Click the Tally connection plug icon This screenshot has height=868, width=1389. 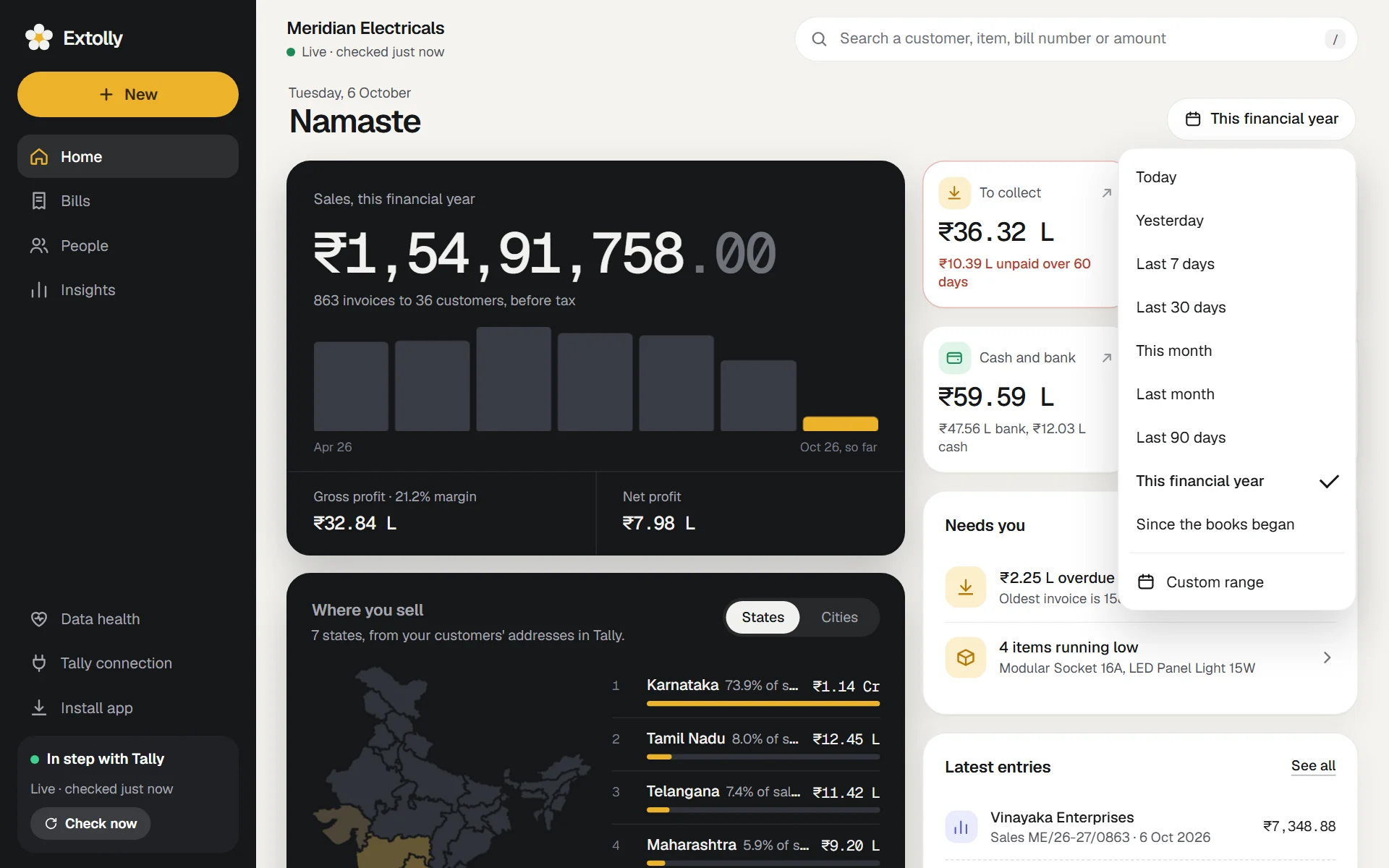[x=39, y=663]
